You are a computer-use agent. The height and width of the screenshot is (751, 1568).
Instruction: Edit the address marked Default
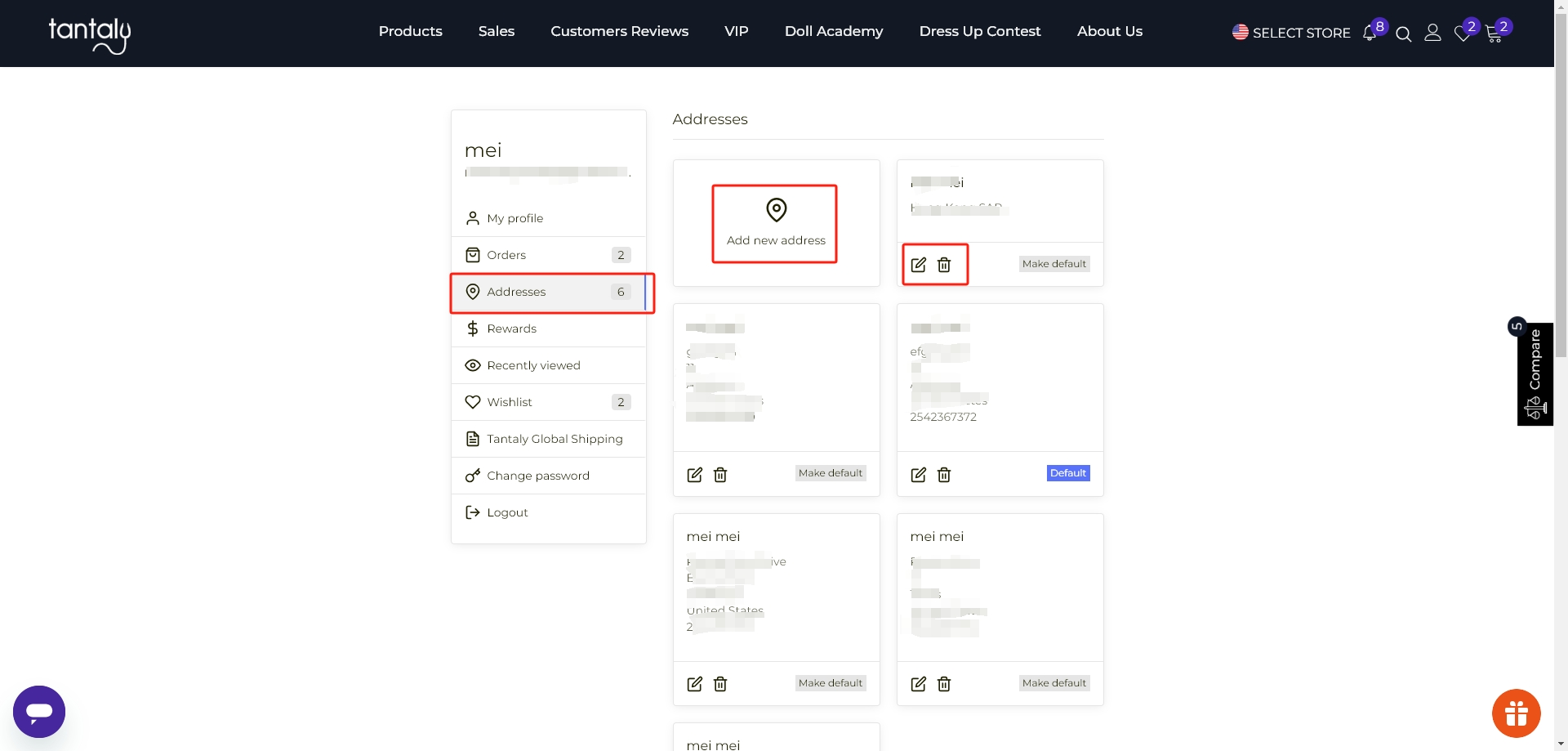click(919, 475)
